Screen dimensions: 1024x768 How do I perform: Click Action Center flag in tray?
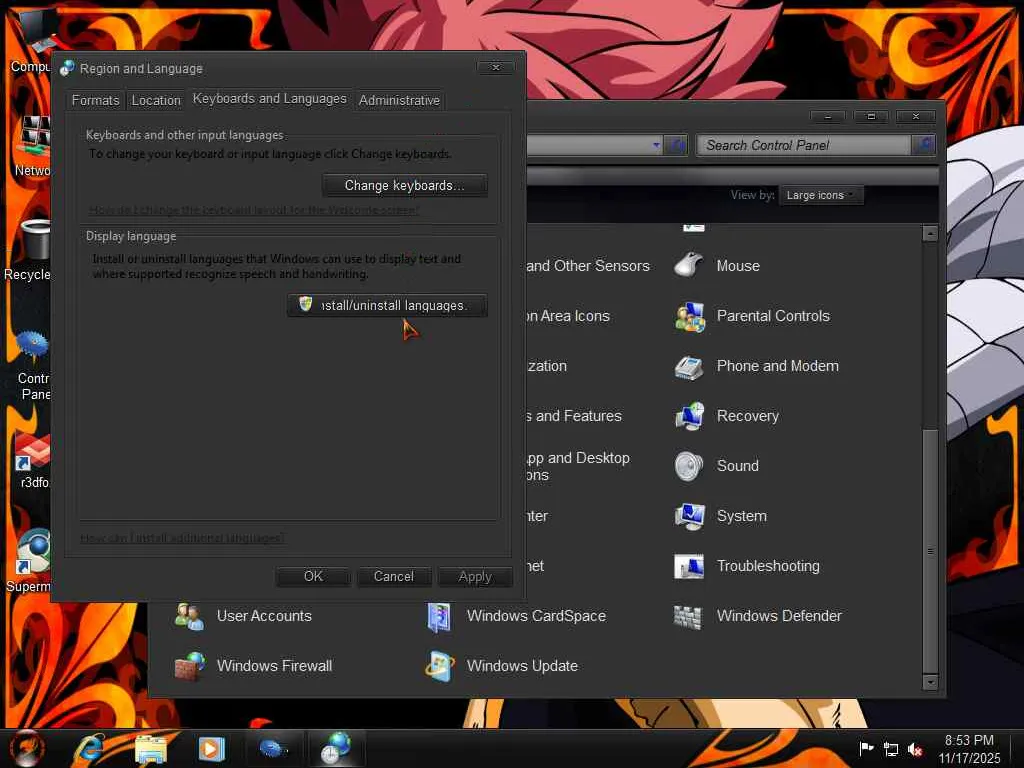click(866, 748)
